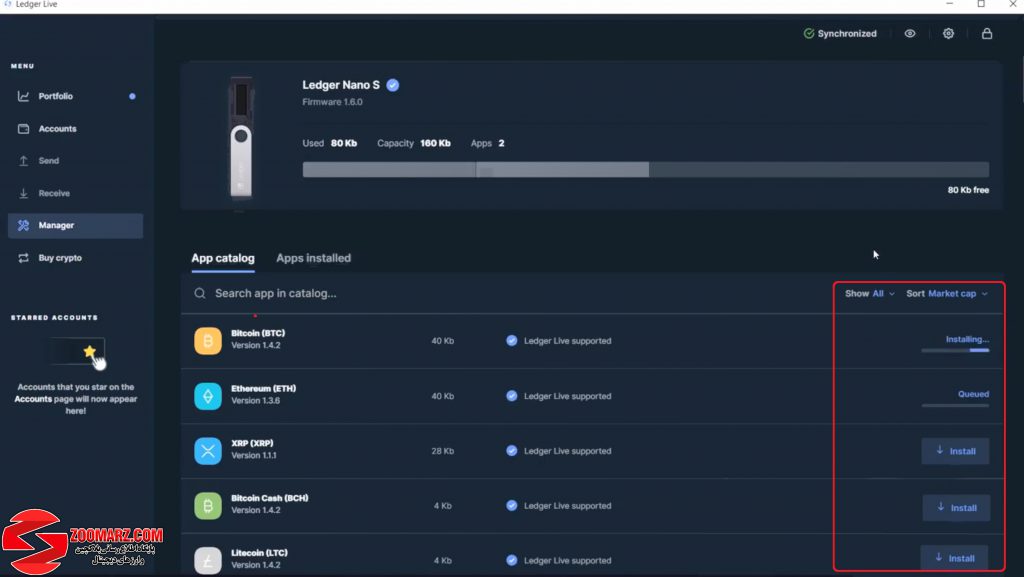Click the Litecoin (LTC) app name
The image size is (1024, 577).
(x=259, y=553)
